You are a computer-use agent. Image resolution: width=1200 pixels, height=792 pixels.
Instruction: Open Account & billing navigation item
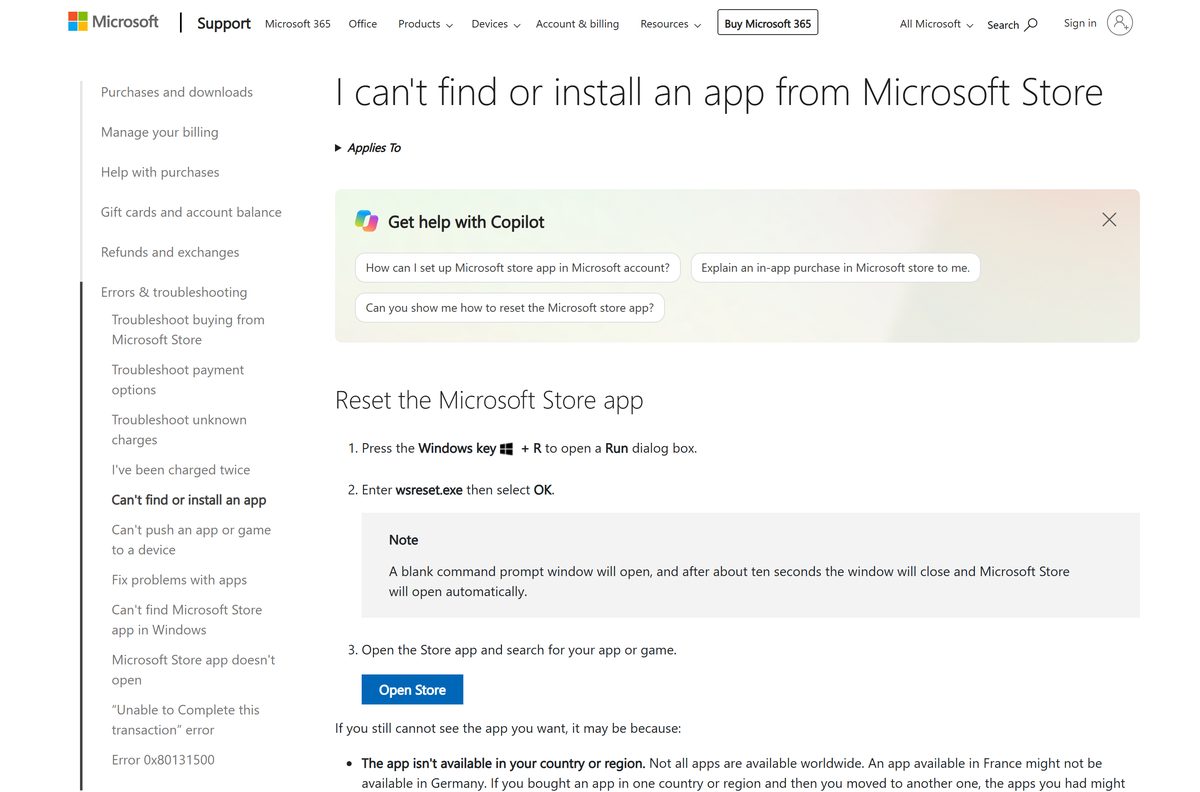(x=577, y=24)
